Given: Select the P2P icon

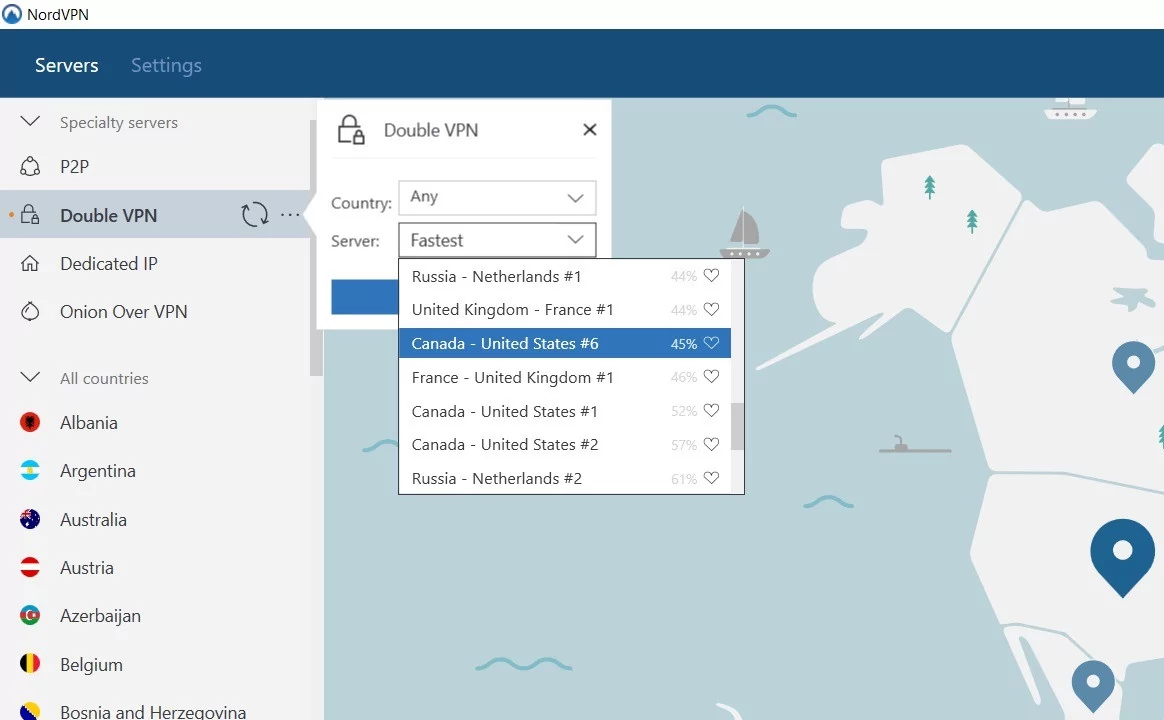Looking at the screenshot, I should [30, 166].
